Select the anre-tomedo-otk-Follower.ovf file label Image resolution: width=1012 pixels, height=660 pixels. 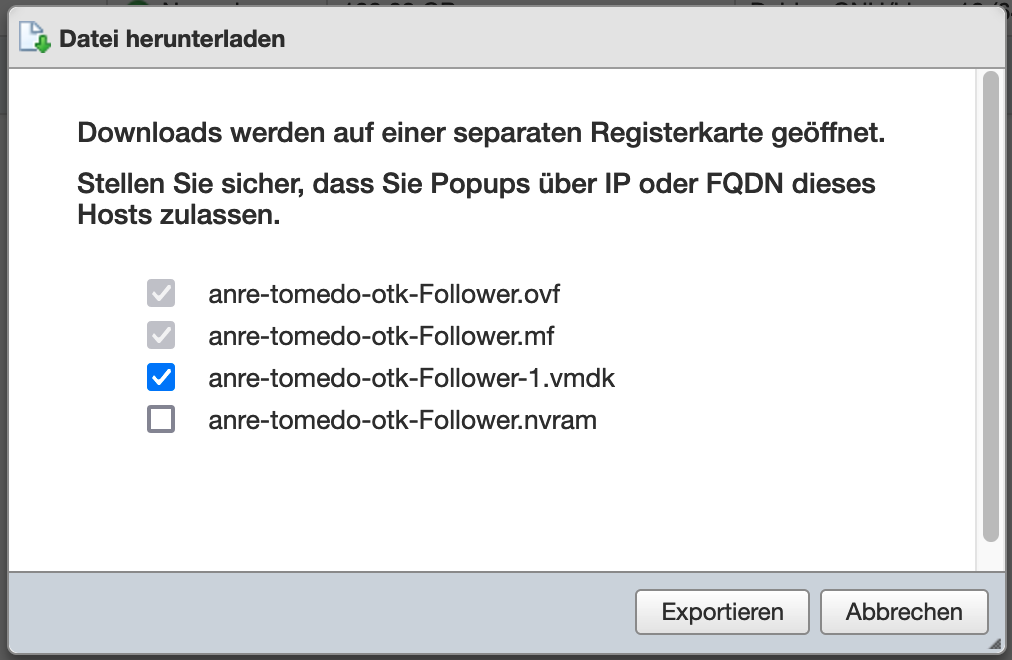coord(384,294)
